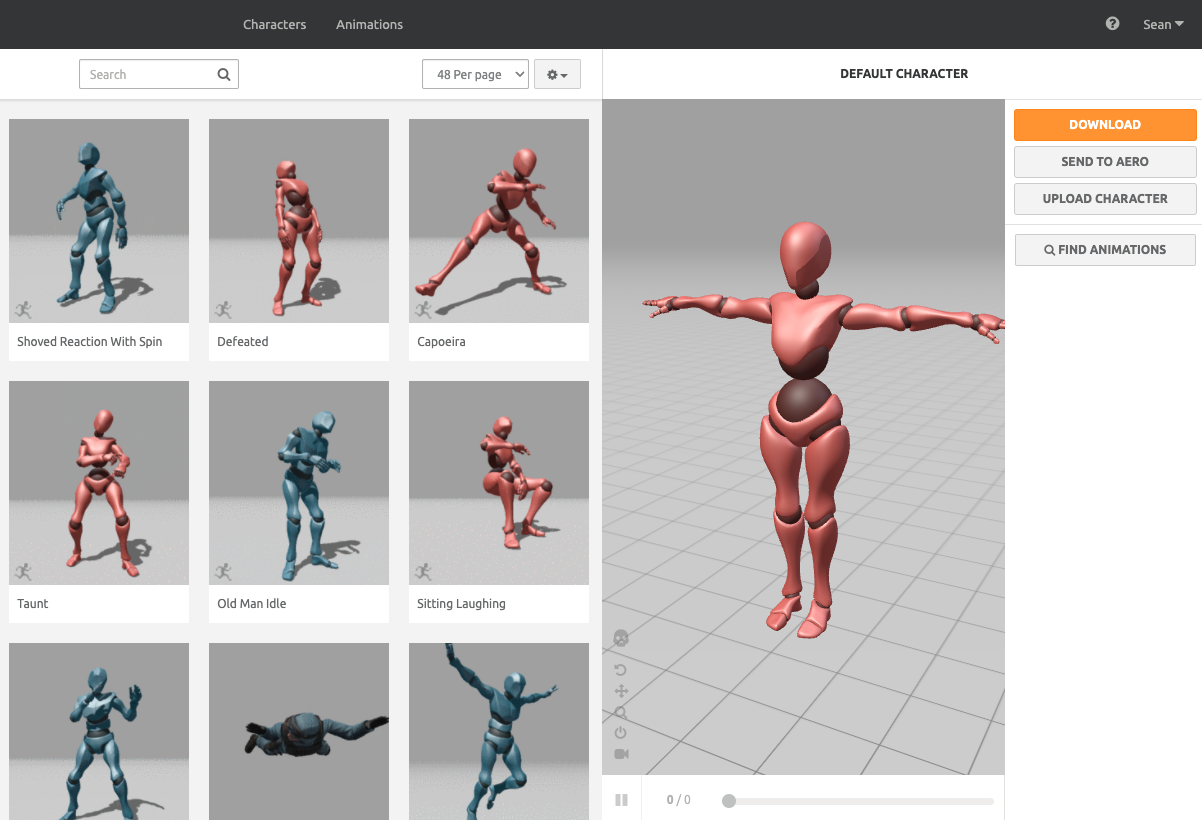1202x820 pixels.
Task: Go to the Characters tab
Action: [x=274, y=24]
